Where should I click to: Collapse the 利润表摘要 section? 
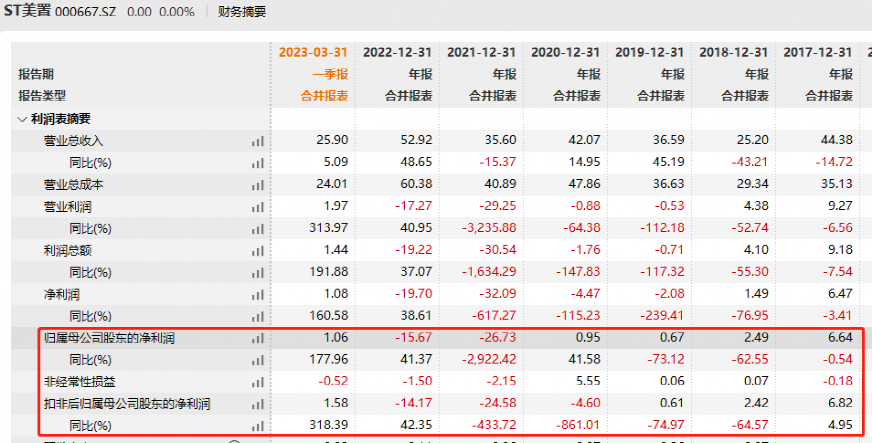[x=22, y=118]
